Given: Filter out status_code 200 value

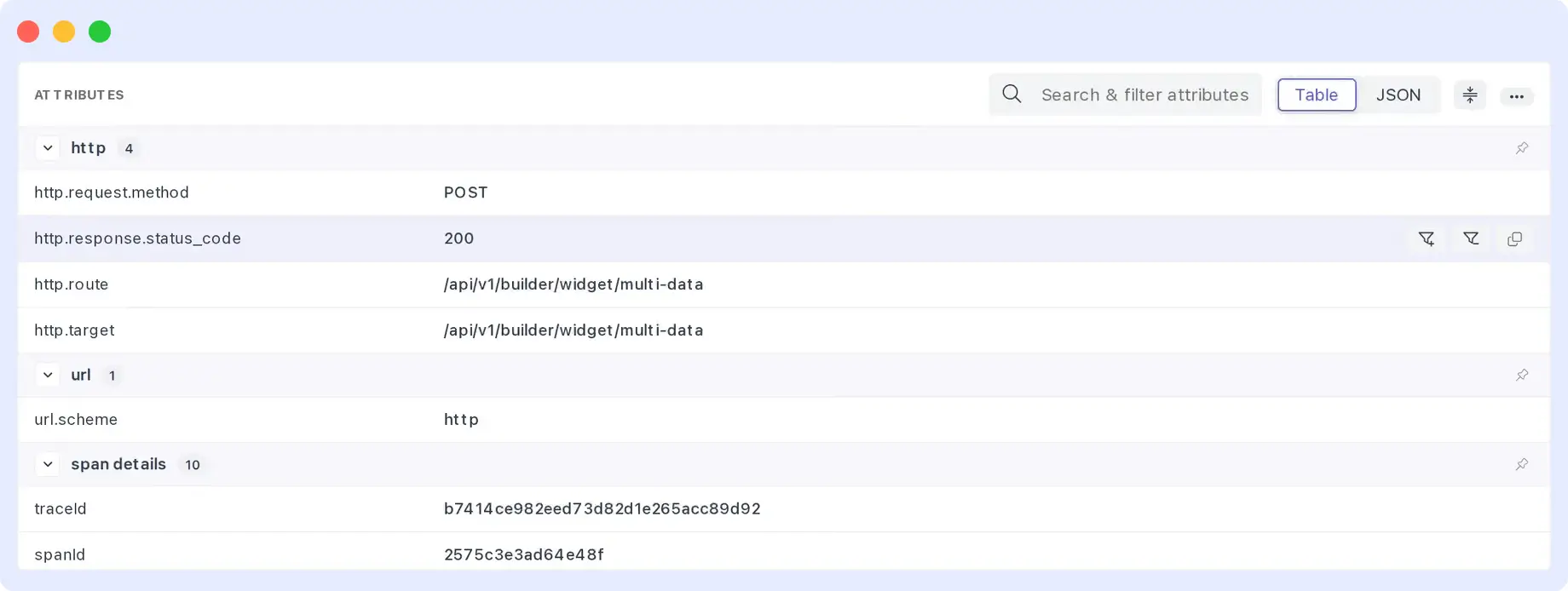Looking at the screenshot, I should [x=1471, y=238].
